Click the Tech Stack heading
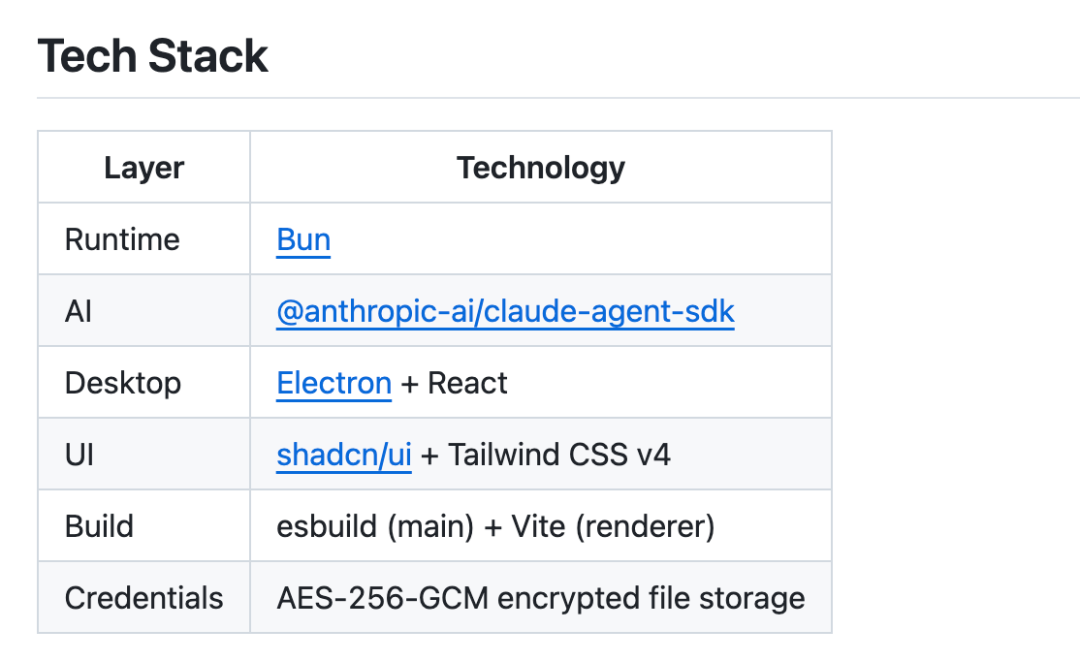1080x661 pixels. pyautogui.click(x=153, y=56)
